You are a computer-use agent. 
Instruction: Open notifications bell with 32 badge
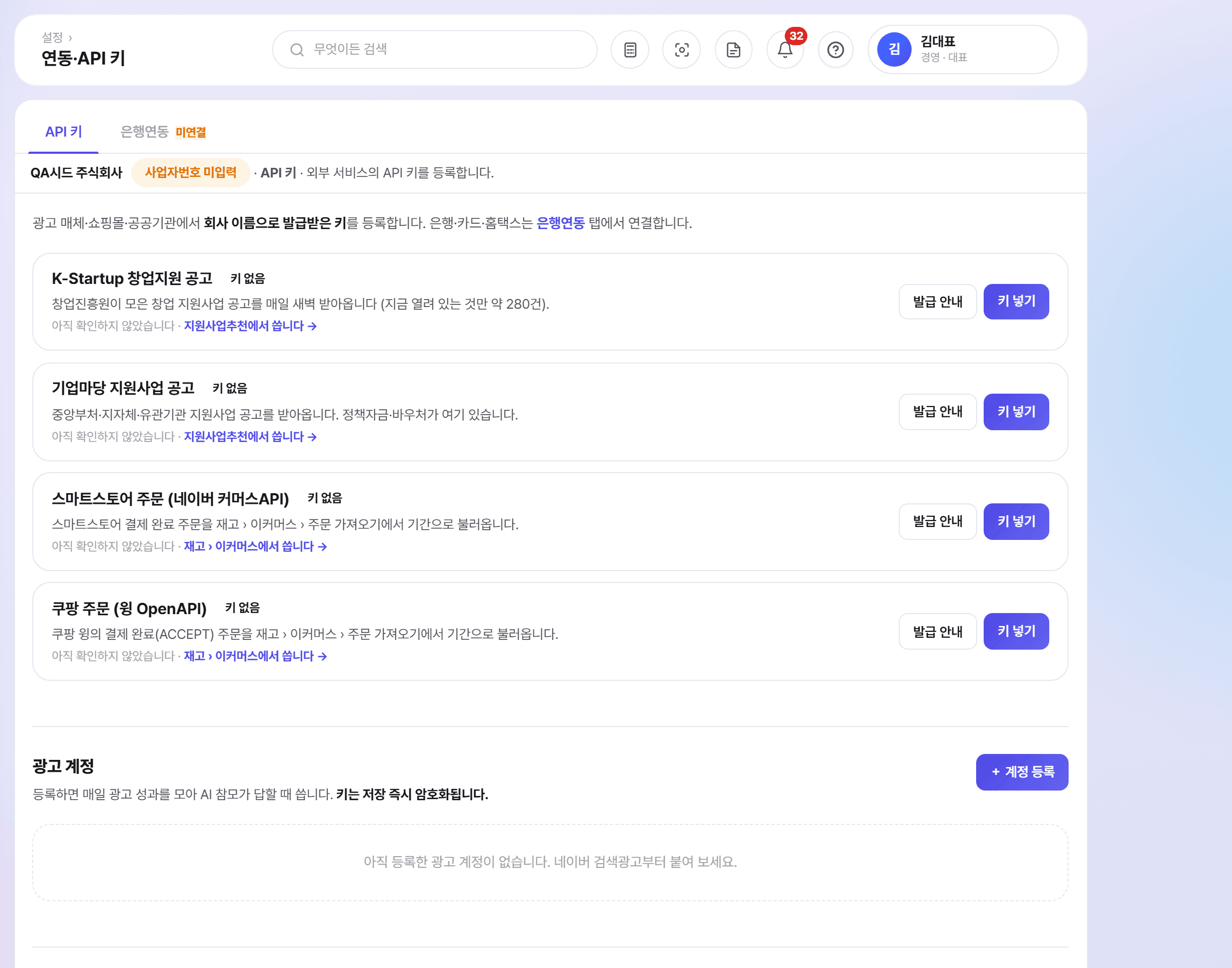(785, 50)
